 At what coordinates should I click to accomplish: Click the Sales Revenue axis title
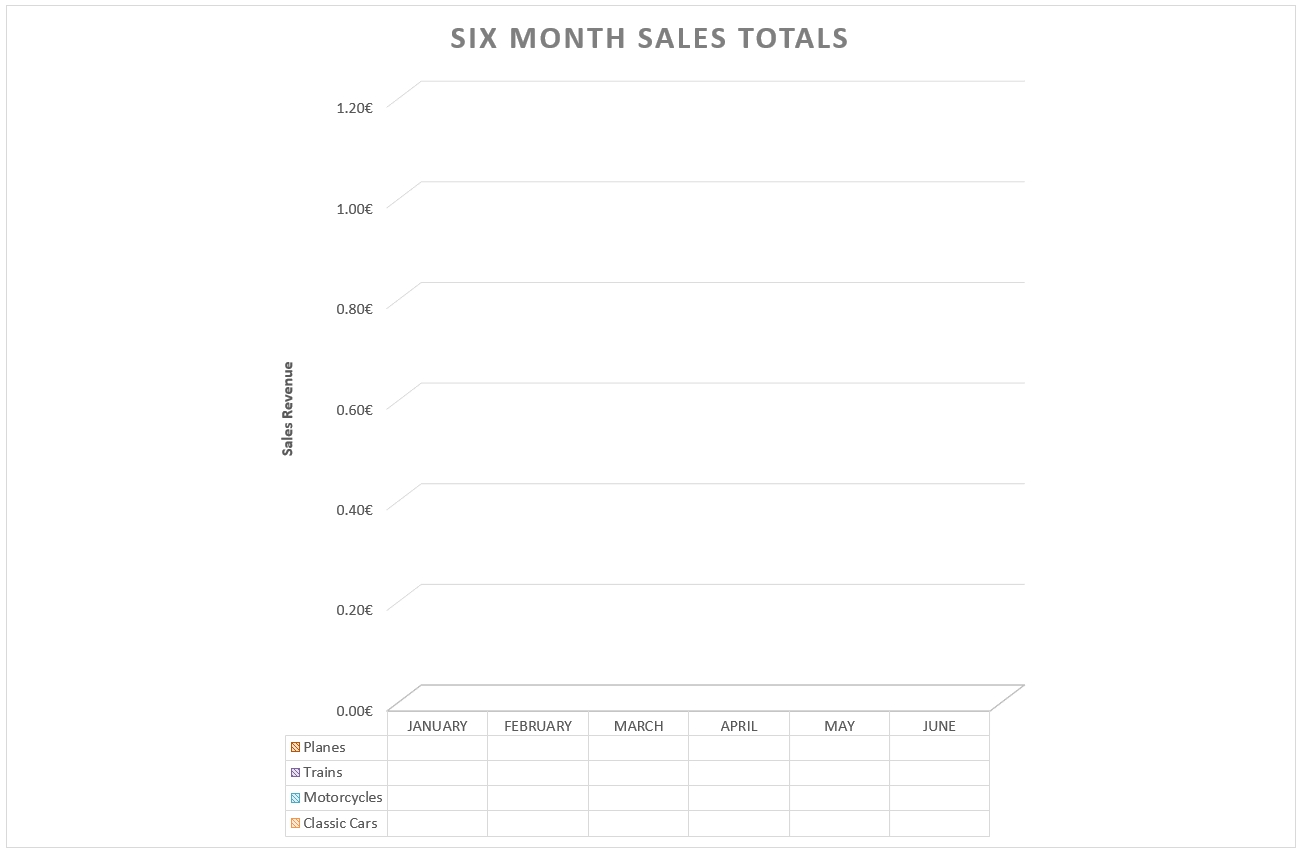pyautogui.click(x=288, y=409)
